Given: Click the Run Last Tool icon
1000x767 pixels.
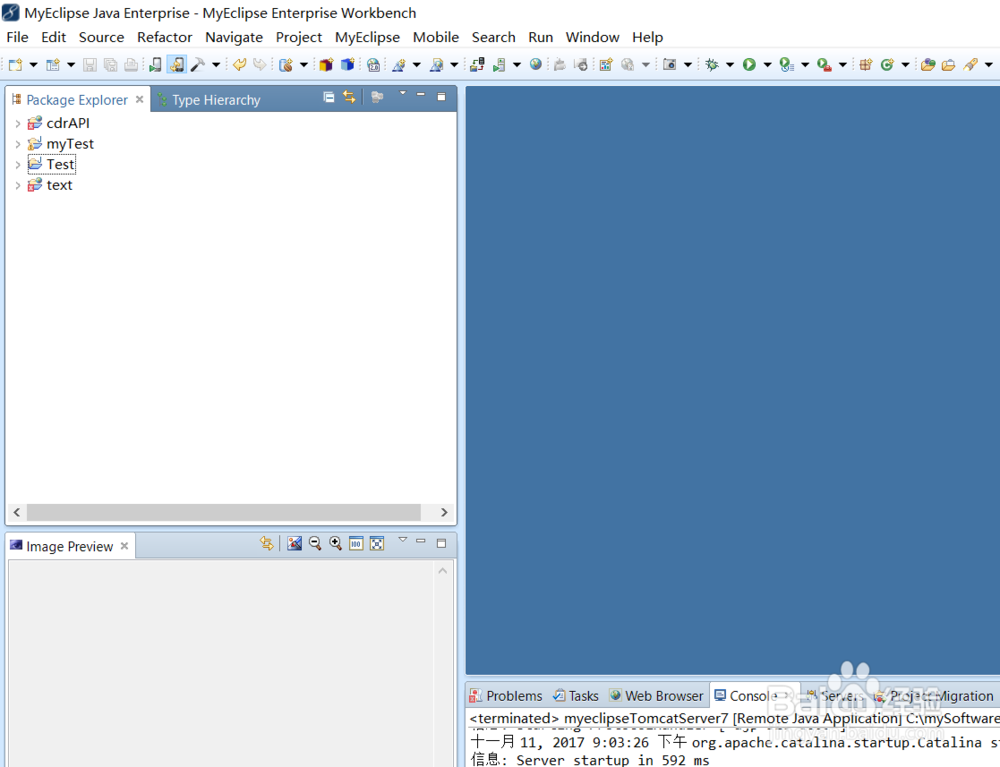Looking at the screenshot, I should click(787, 64).
